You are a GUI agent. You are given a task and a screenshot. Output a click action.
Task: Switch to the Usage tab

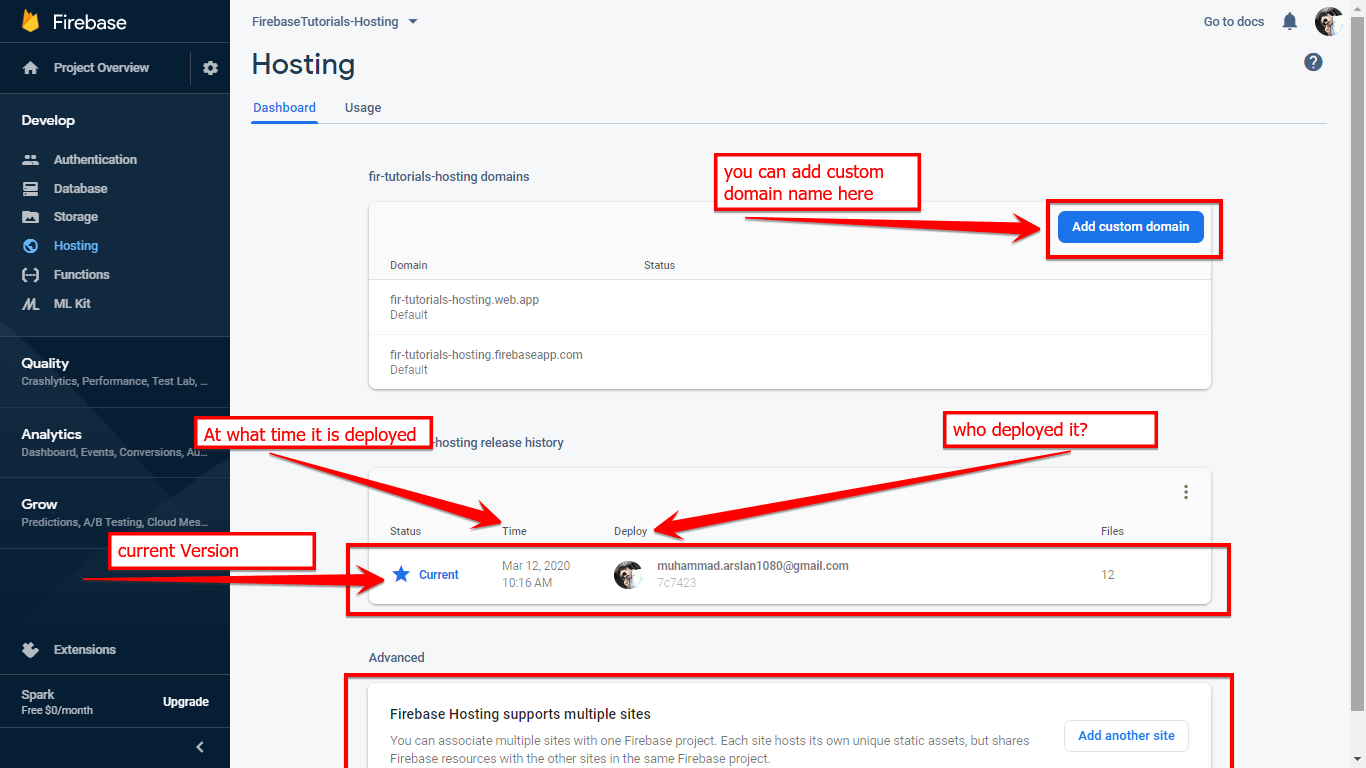pos(363,108)
